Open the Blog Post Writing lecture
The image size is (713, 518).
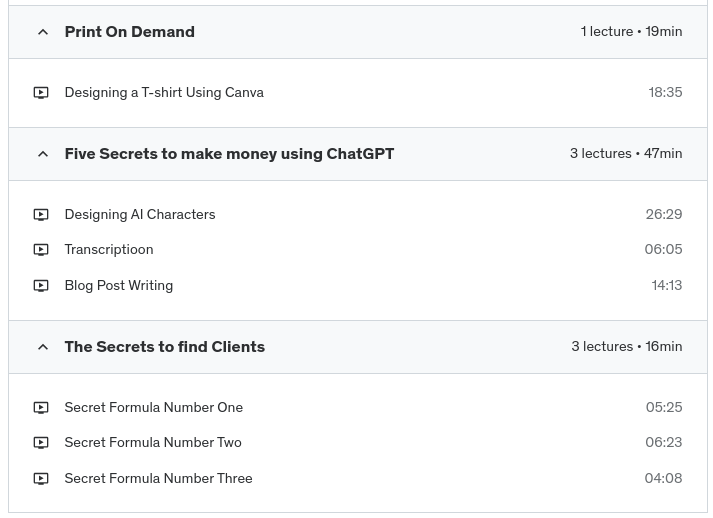[x=119, y=286]
